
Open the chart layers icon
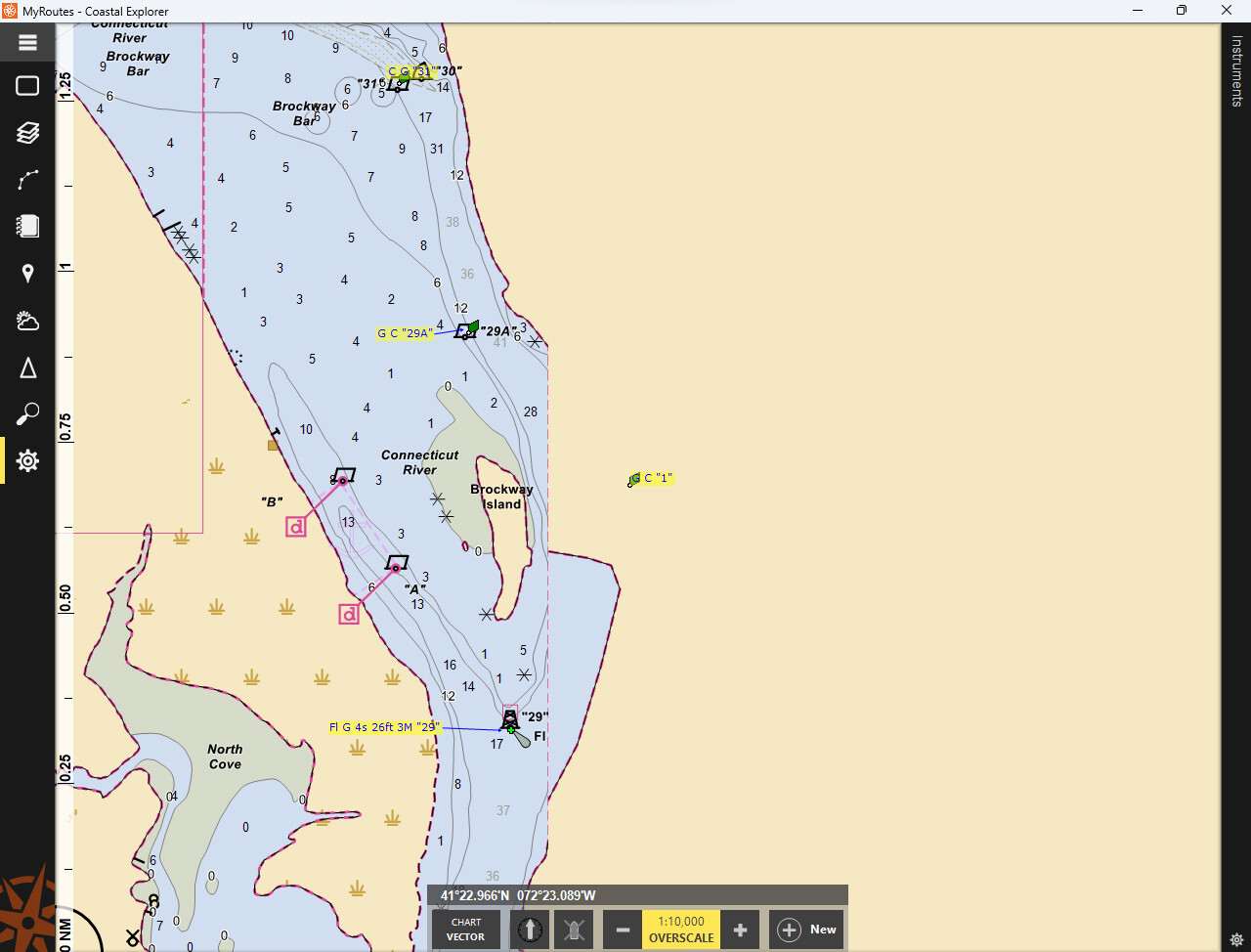point(27,132)
